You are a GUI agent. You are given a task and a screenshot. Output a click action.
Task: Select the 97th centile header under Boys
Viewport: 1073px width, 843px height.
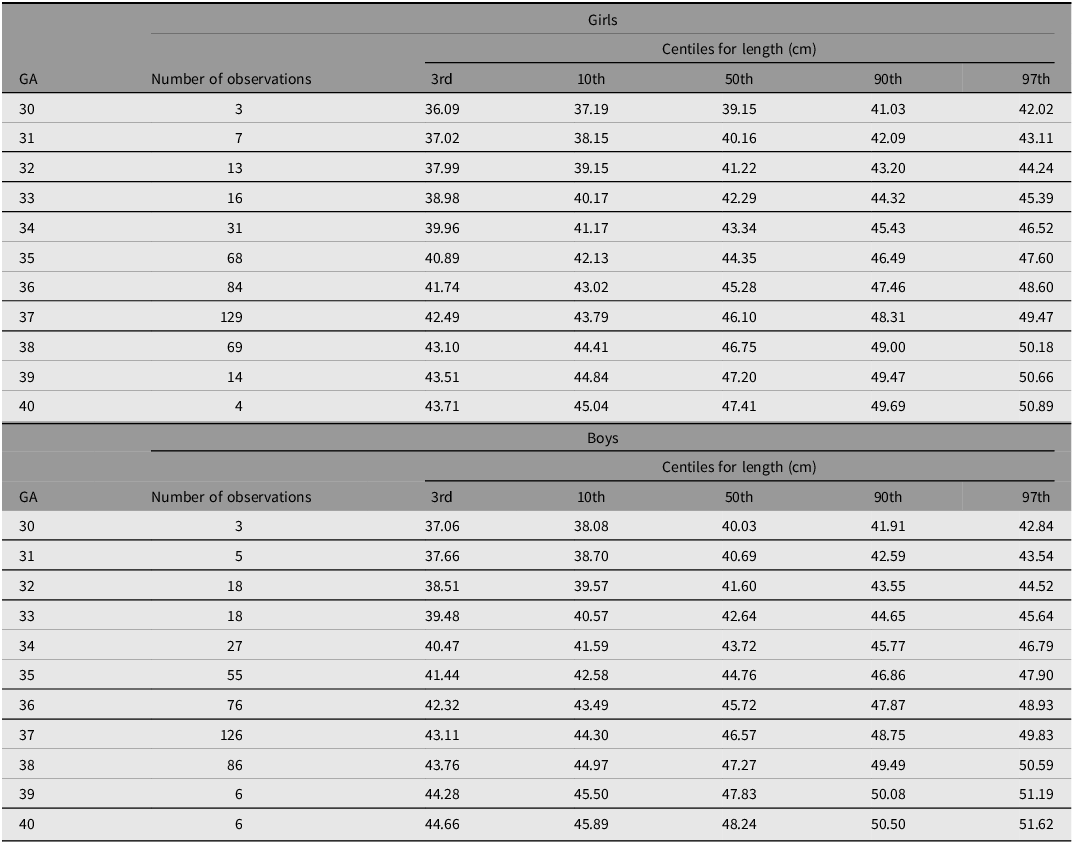coord(1035,497)
